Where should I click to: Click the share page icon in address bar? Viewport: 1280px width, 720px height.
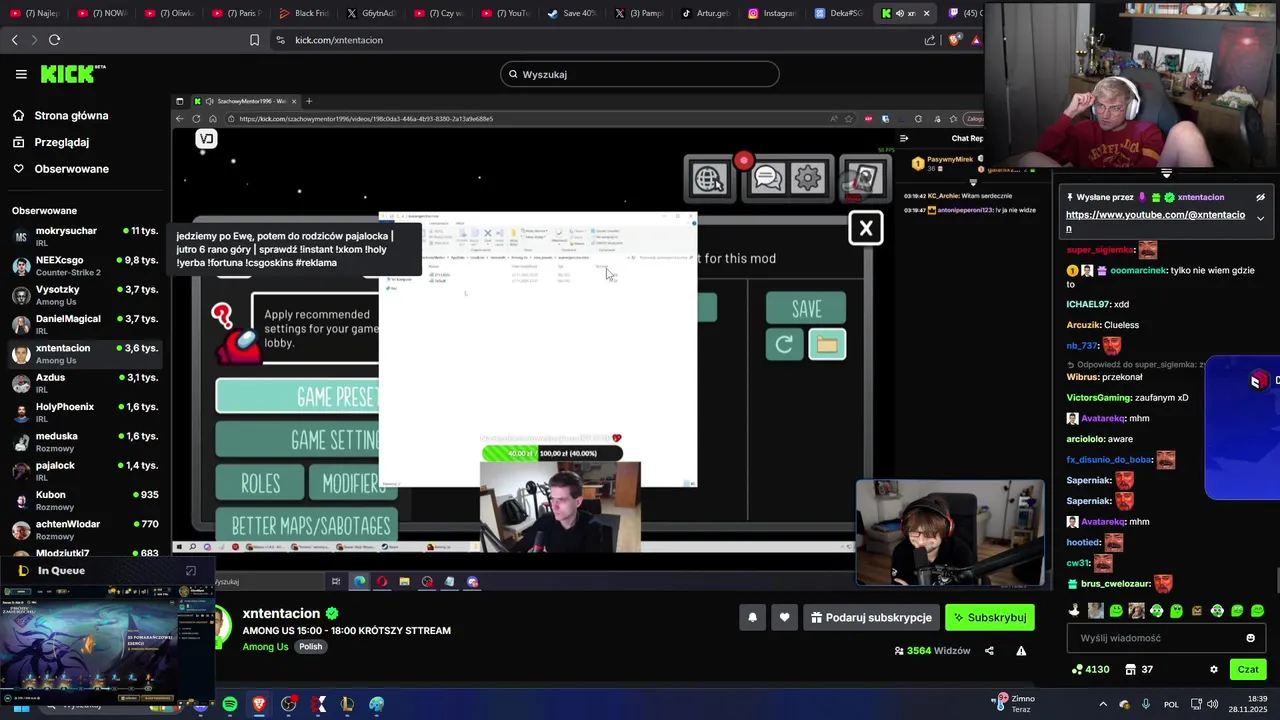point(930,40)
